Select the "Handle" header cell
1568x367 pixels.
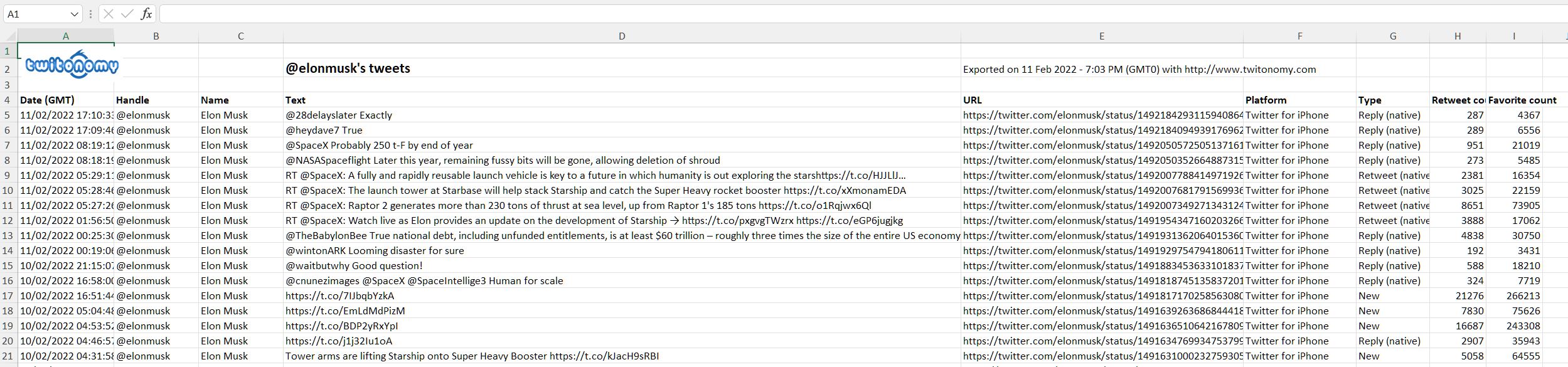coord(156,100)
